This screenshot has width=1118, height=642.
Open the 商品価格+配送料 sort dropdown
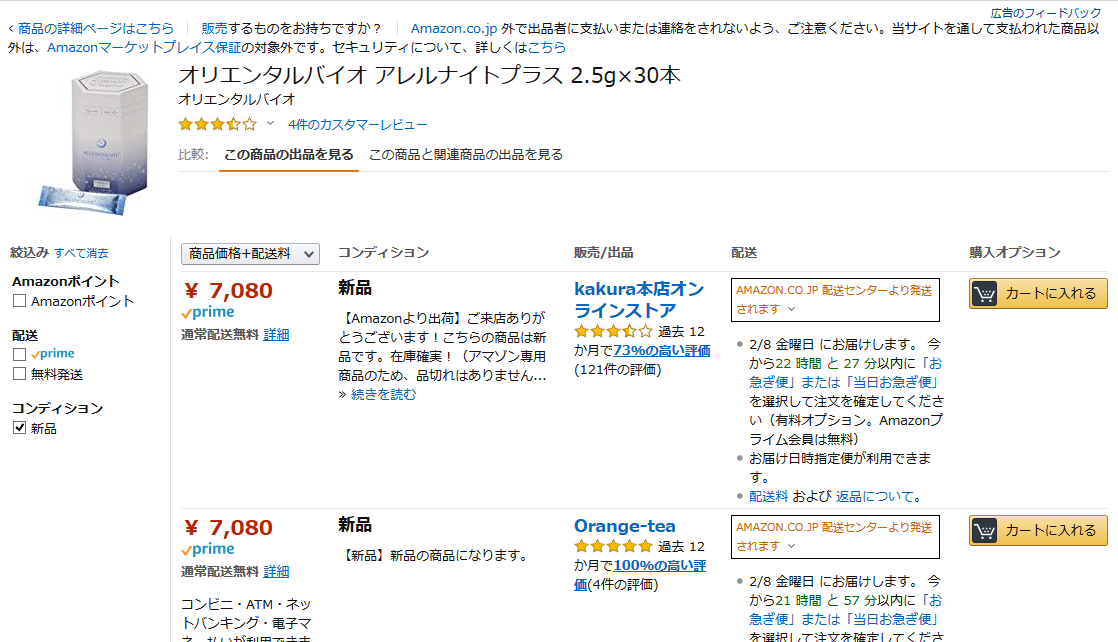tap(250, 254)
